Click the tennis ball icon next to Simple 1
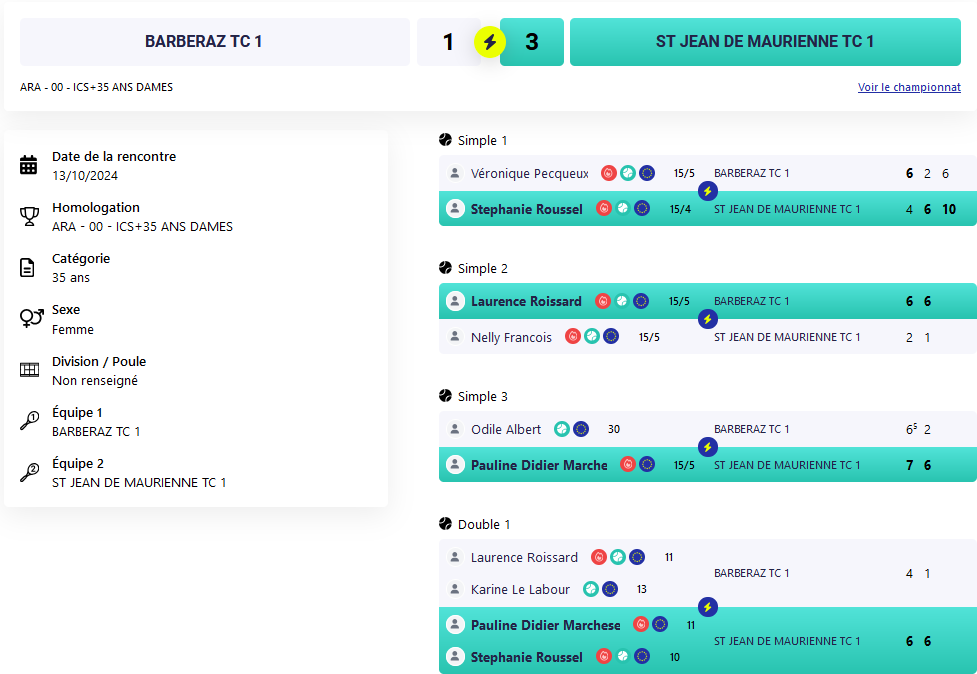The width and height of the screenshot is (977, 674). coord(445,140)
